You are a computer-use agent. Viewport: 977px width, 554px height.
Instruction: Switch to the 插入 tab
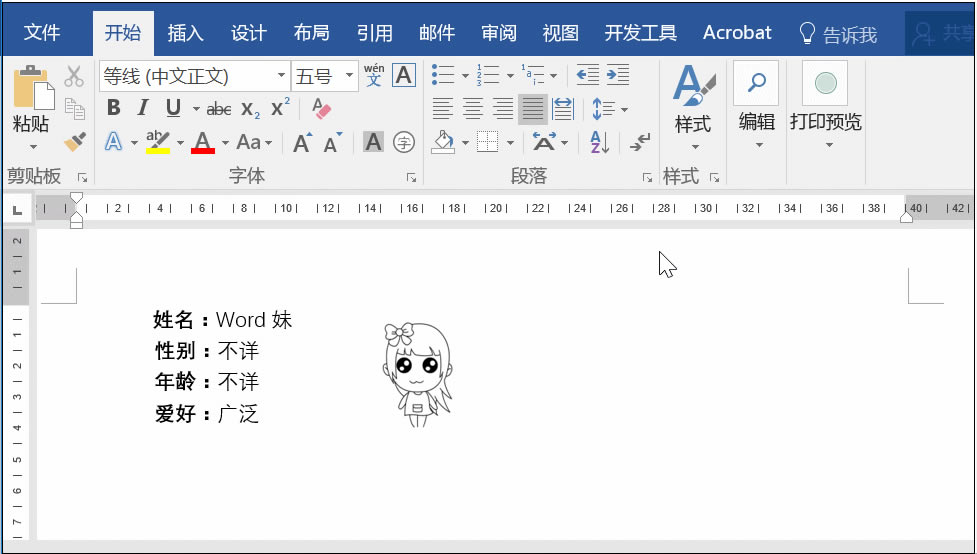pos(185,32)
